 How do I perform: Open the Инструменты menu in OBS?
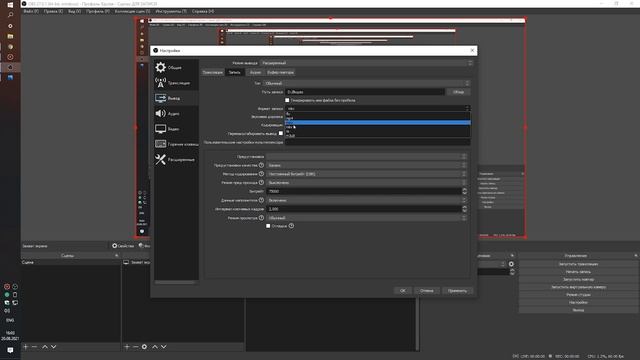171,11
